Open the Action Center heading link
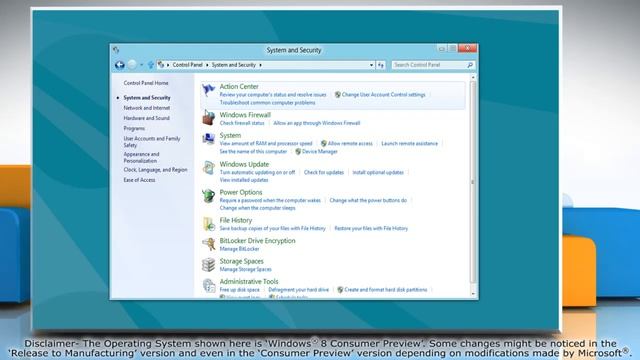Screen dimensions: 640x360 coord(239,87)
